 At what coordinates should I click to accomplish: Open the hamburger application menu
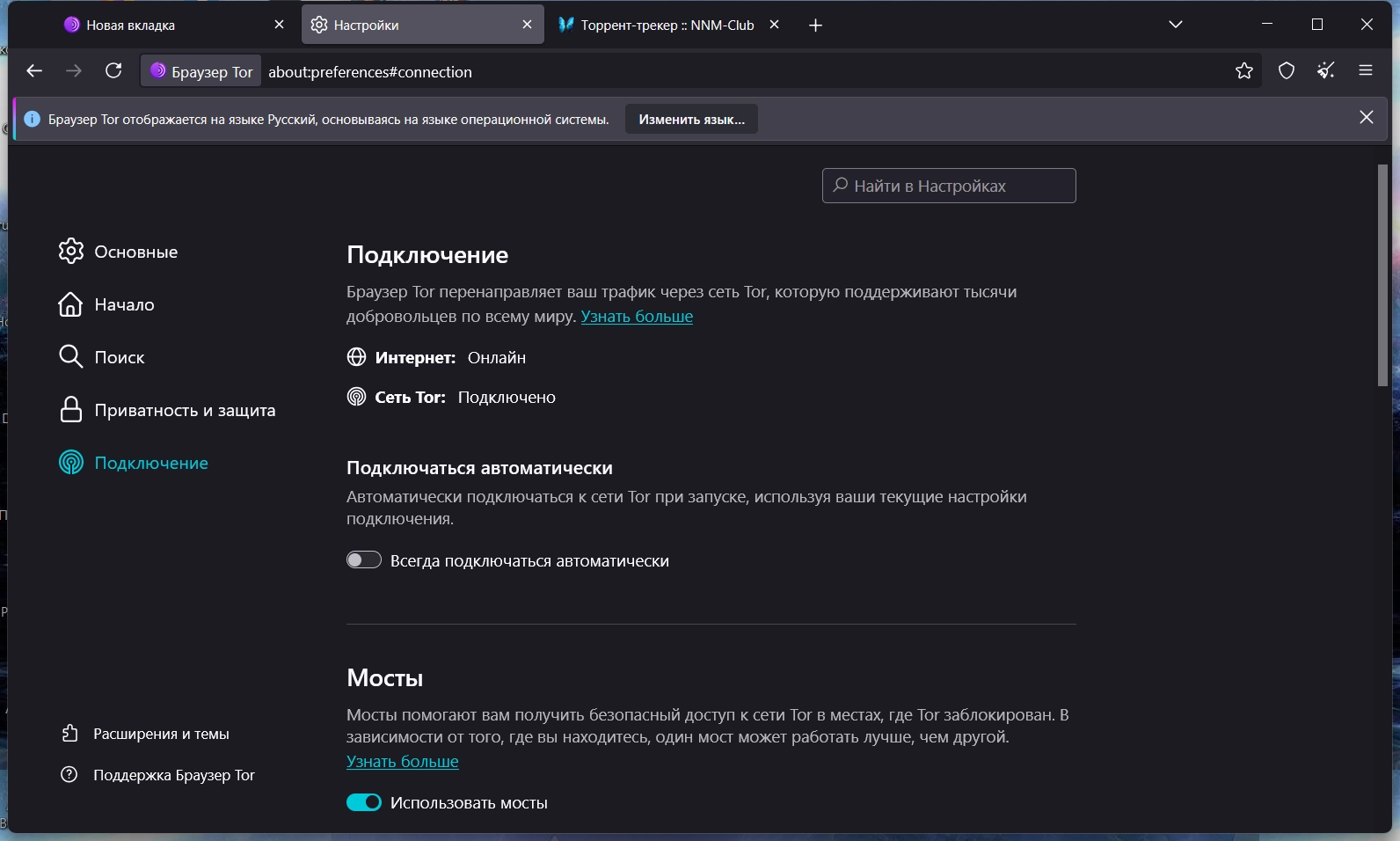[1366, 71]
